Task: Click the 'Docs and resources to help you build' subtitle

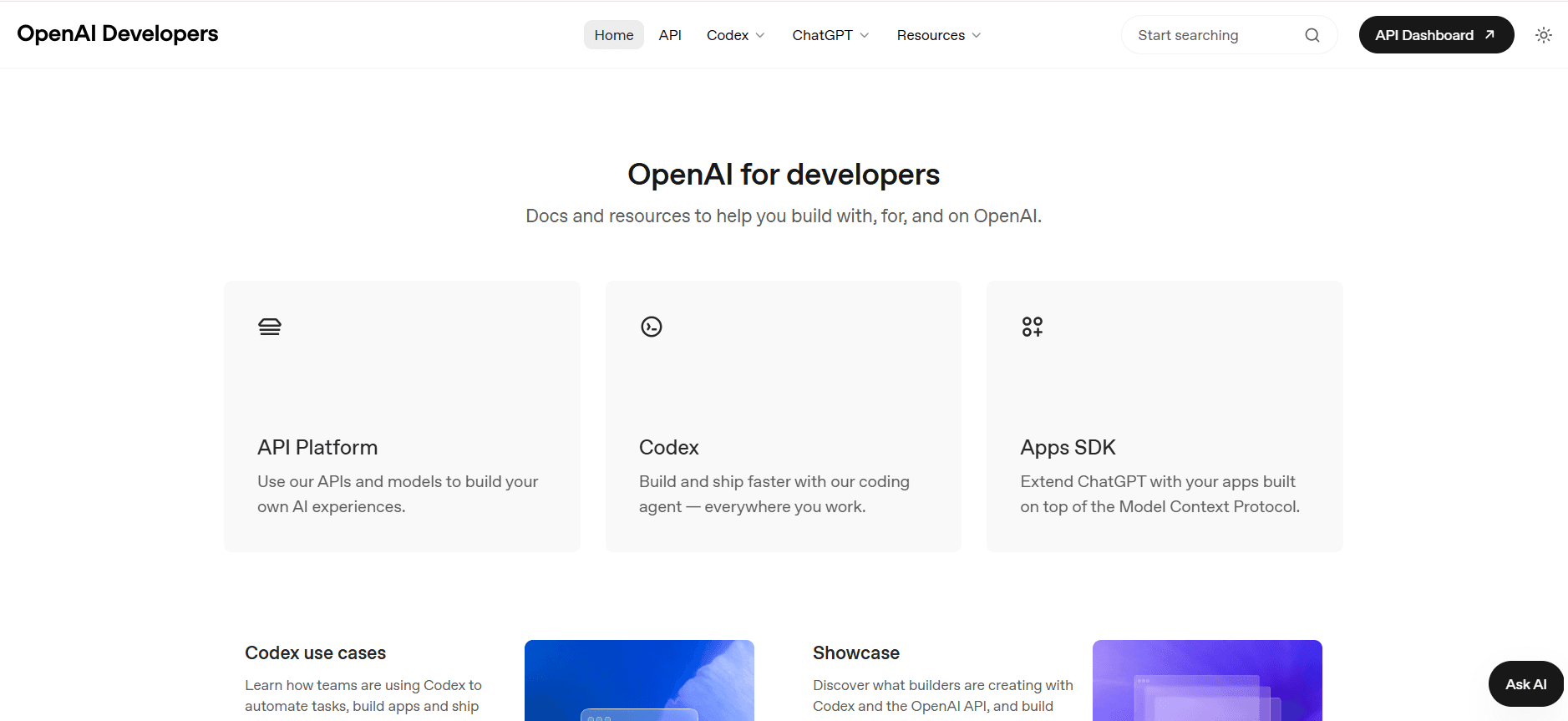Action: coord(784,216)
